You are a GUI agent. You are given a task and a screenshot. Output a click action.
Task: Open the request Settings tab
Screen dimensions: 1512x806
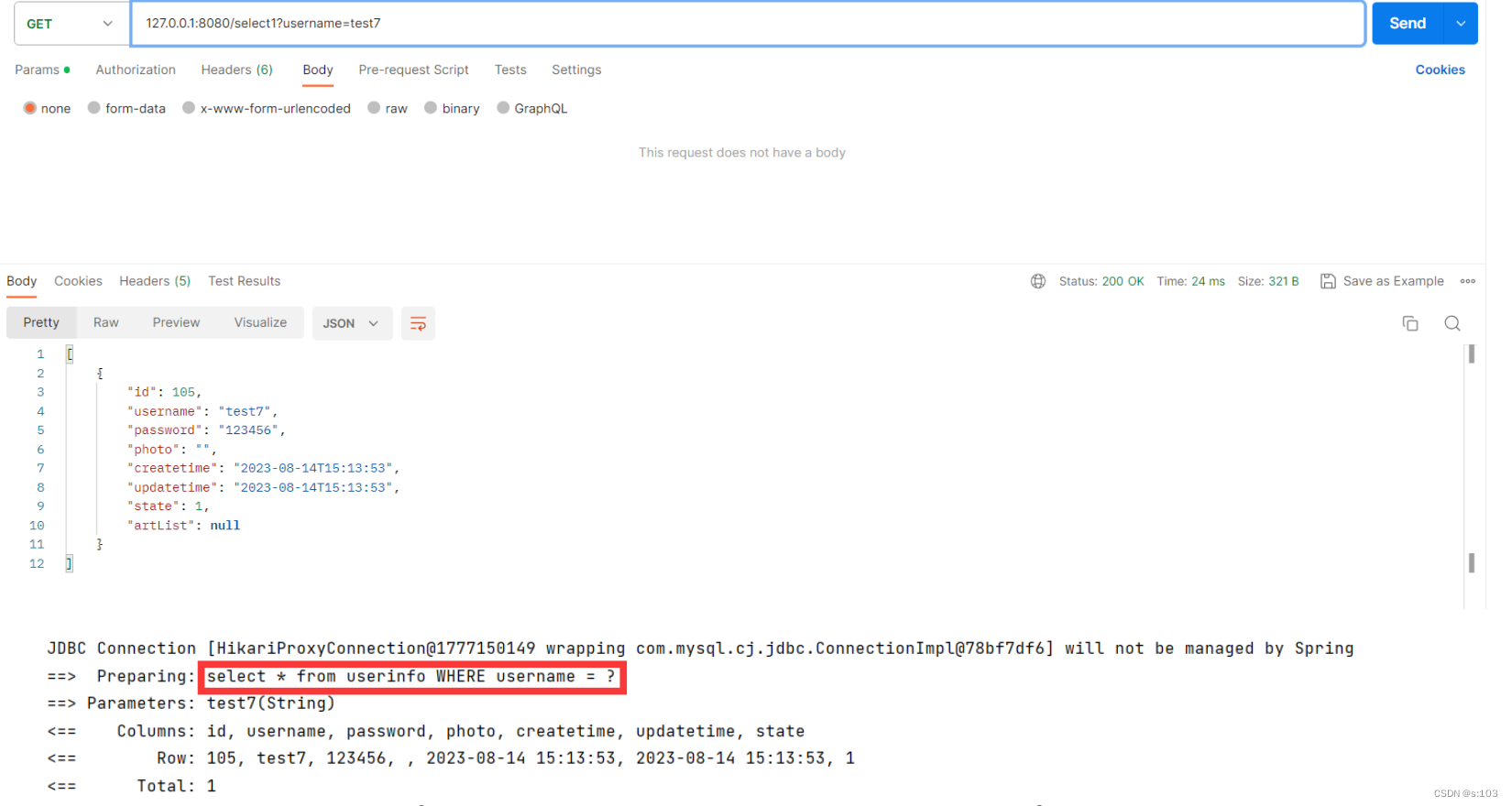click(x=576, y=70)
